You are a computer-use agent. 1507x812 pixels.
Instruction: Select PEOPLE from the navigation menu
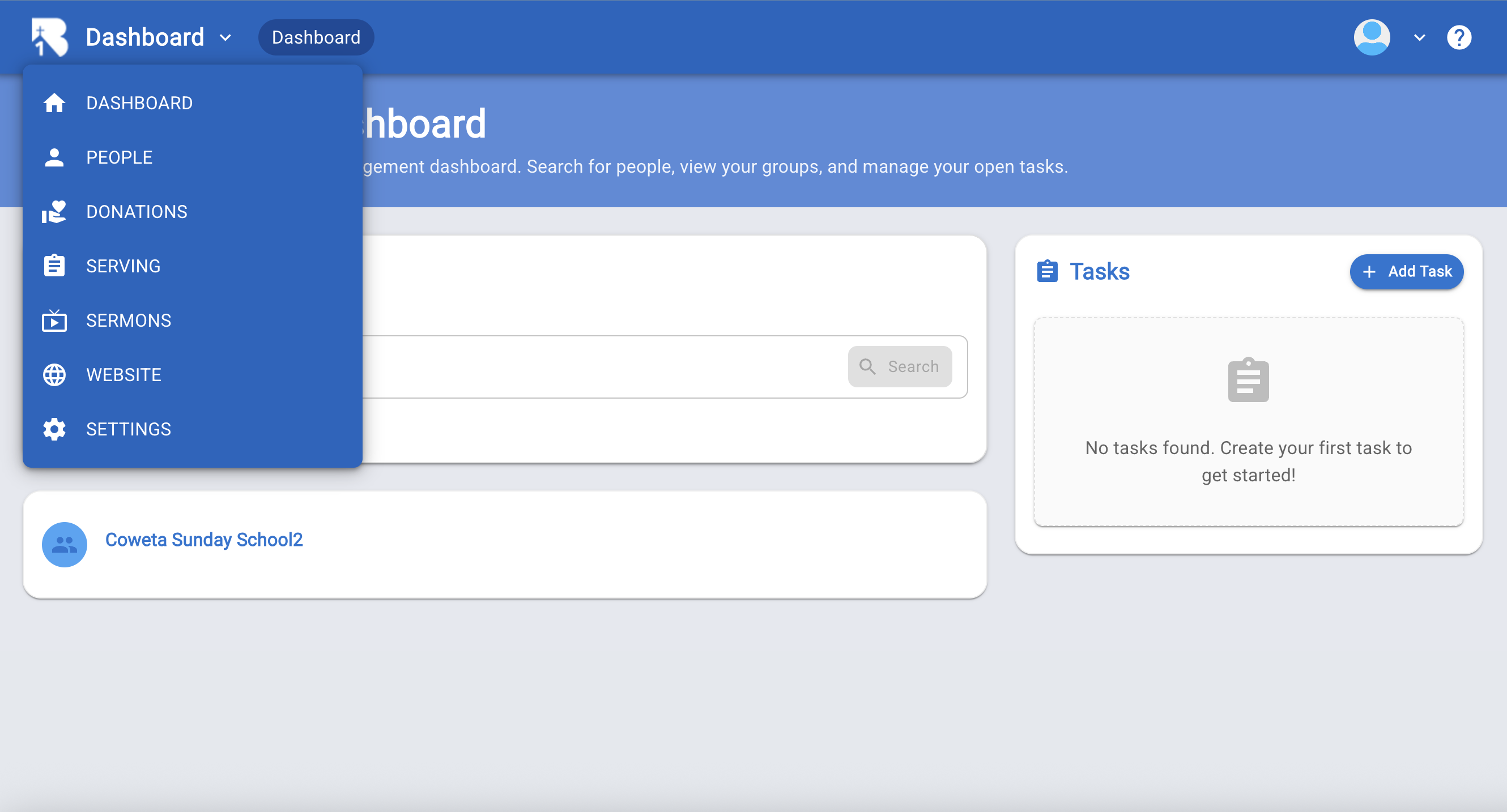pyautogui.click(x=120, y=157)
